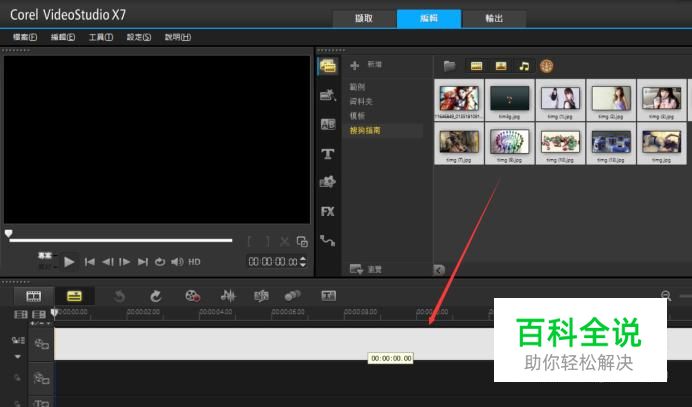
Task: Switch to Storyboard view
Action: pyautogui.click(x=34, y=296)
